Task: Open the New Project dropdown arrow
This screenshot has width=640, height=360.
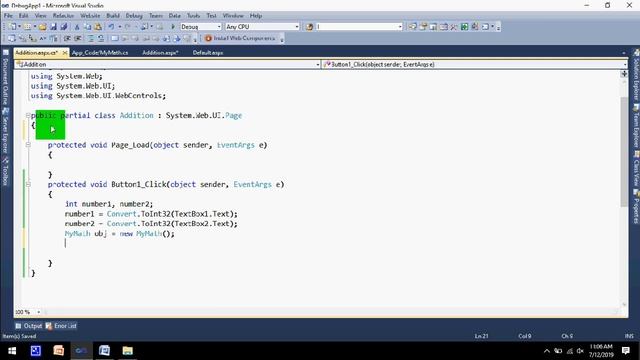Action: pyautogui.click(x=19, y=27)
